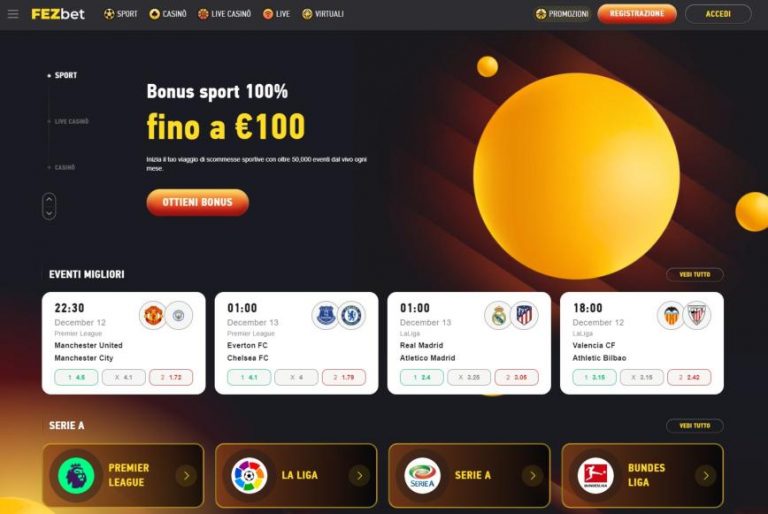
Task: Click the Casinò chip icon
Action: pyautogui.click(x=154, y=14)
